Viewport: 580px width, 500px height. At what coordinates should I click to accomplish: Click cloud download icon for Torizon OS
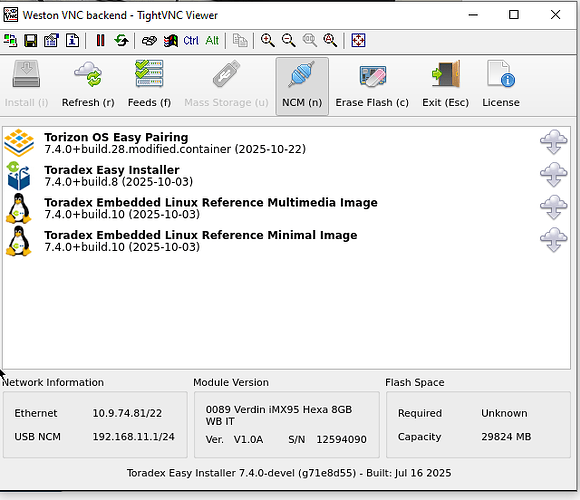pyautogui.click(x=553, y=142)
